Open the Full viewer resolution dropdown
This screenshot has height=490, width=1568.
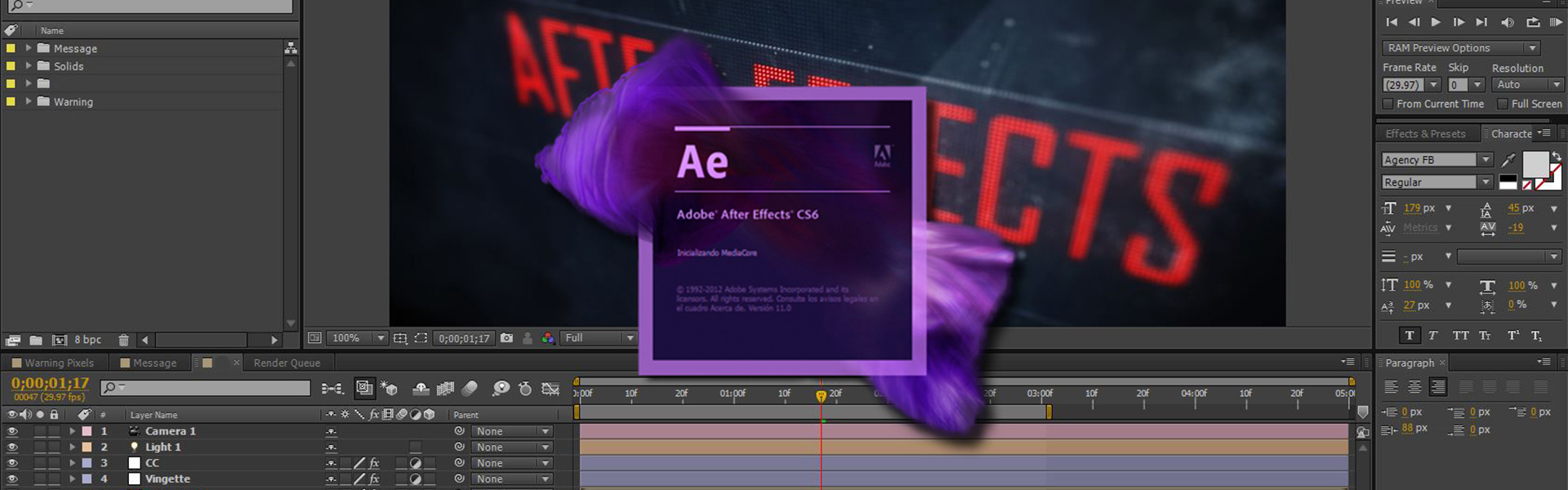[599, 338]
